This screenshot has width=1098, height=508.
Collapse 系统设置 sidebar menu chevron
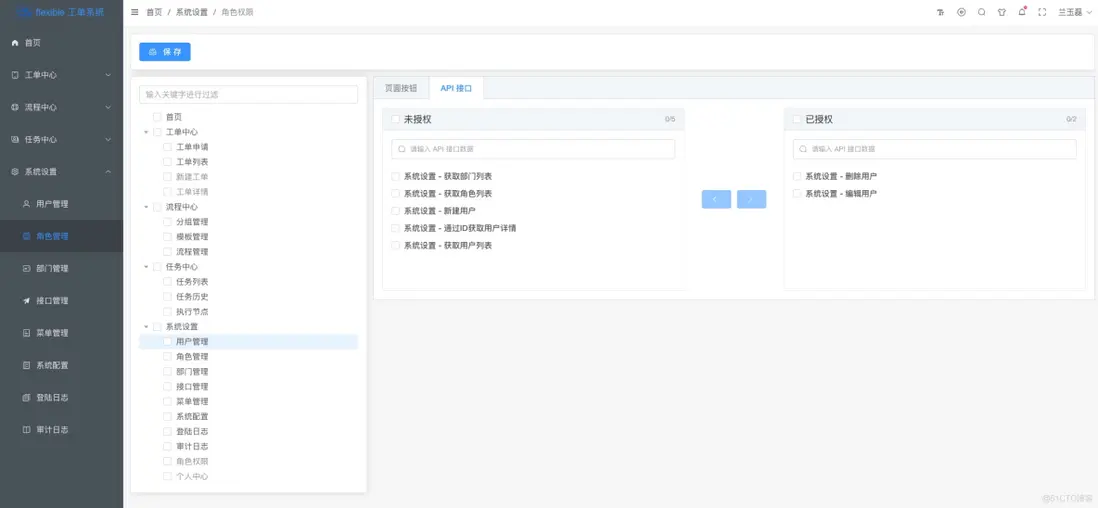108,172
